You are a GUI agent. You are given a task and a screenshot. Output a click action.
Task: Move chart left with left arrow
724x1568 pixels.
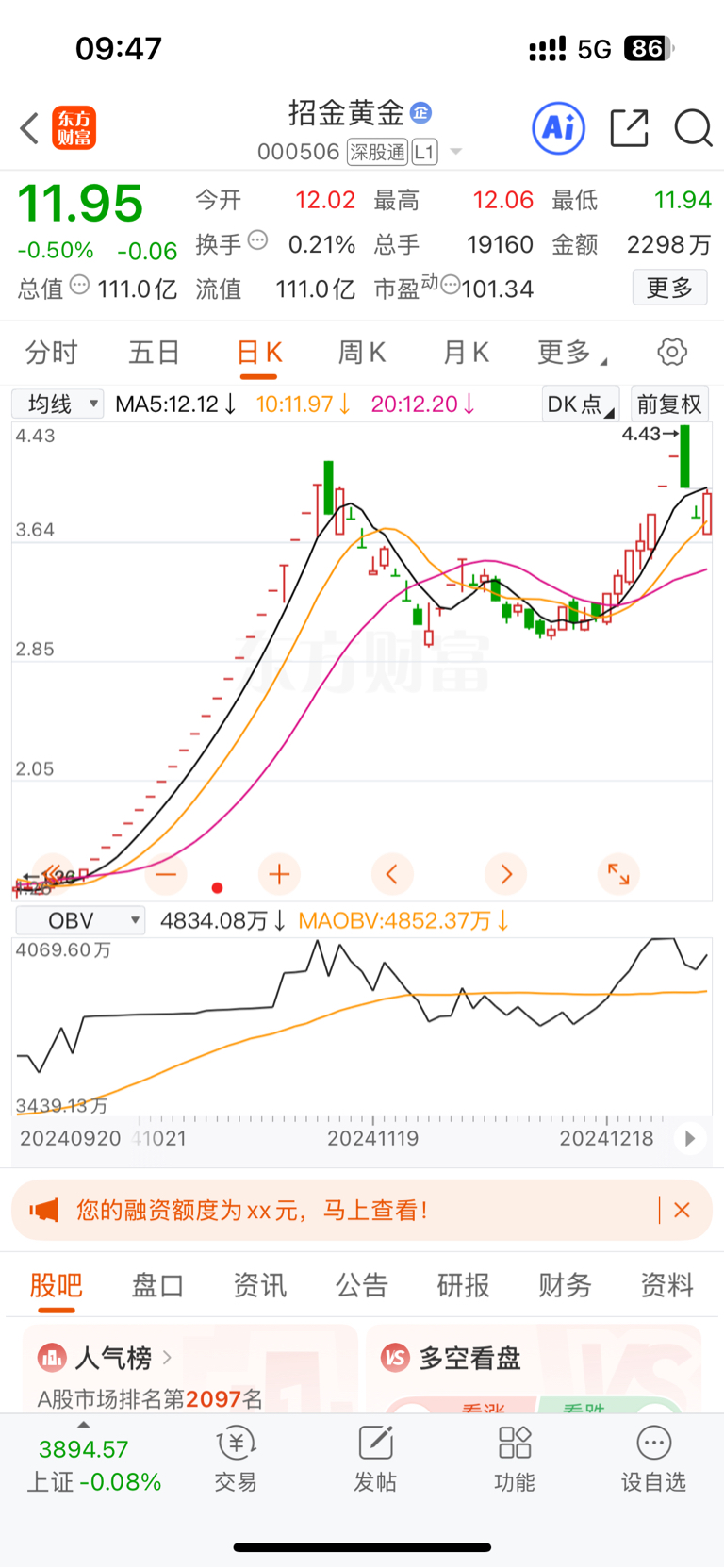(392, 874)
